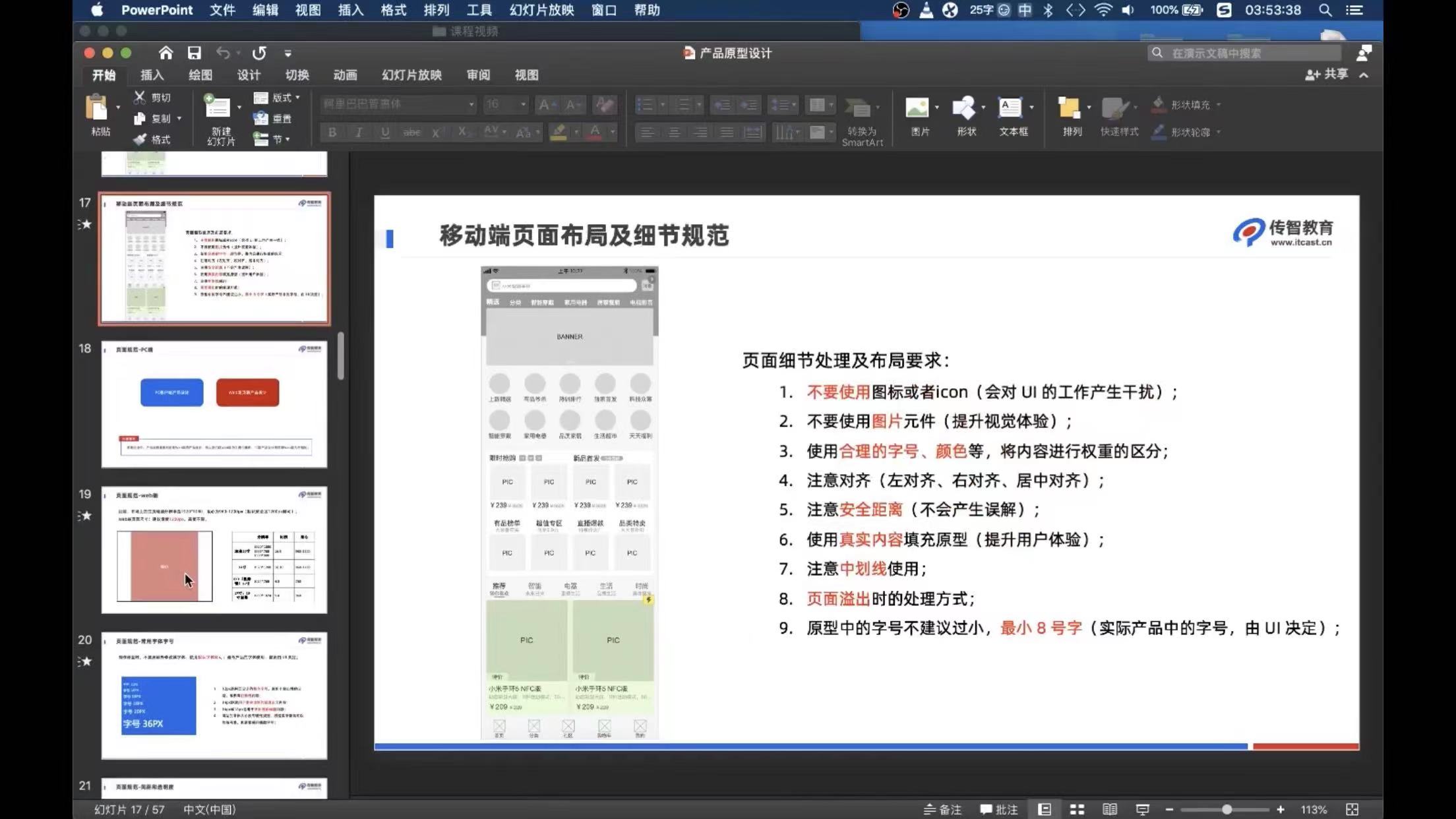Toggle the 备注 notes pane

(x=943, y=809)
